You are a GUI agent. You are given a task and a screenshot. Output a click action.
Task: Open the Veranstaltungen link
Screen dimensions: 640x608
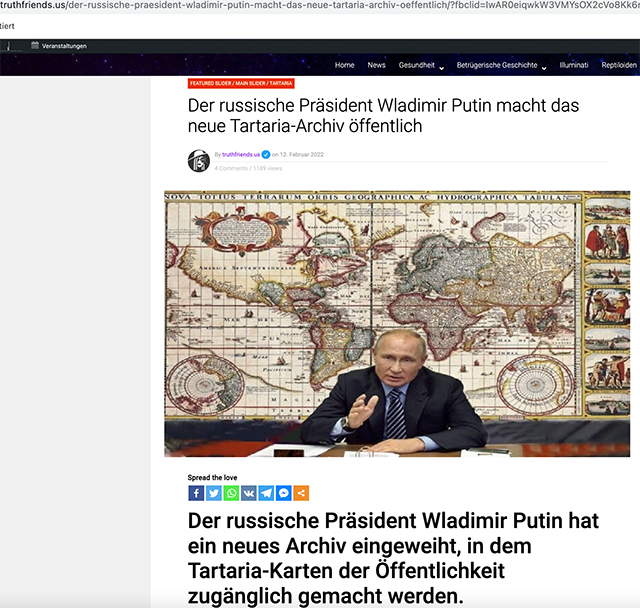click(x=64, y=46)
